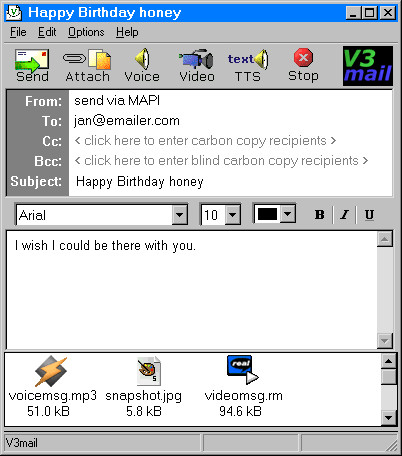This screenshot has height=456, width=402.
Task: Click attachments pane scrollbar up arrow
Action: pos(389,361)
